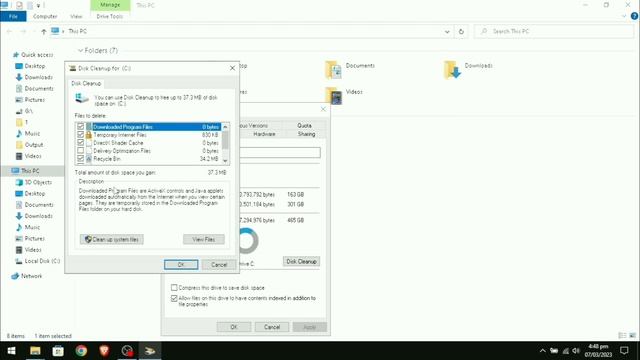640x360 pixels.
Task: Open File Explorer from the taskbar
Action: [x=35, y=351]
